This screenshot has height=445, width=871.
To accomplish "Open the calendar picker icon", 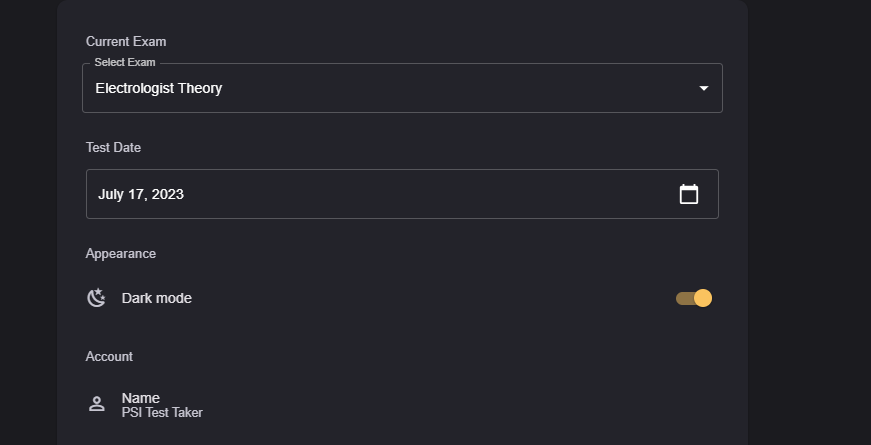I will 688,194.
